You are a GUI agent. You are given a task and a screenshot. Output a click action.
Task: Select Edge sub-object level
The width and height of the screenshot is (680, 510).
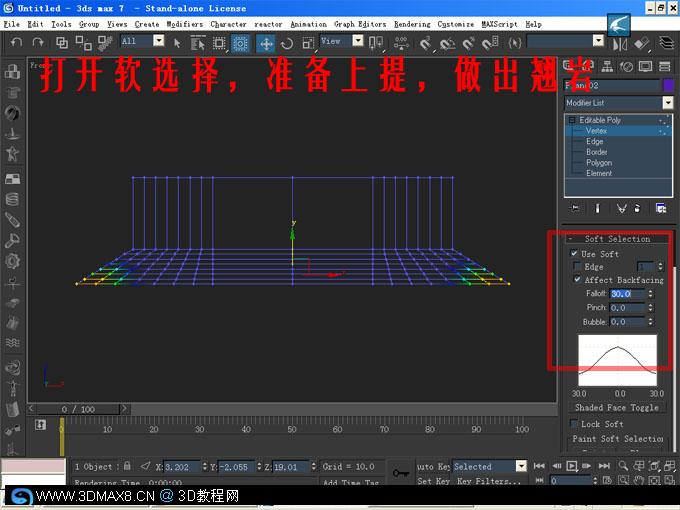(x=595, y=141)
